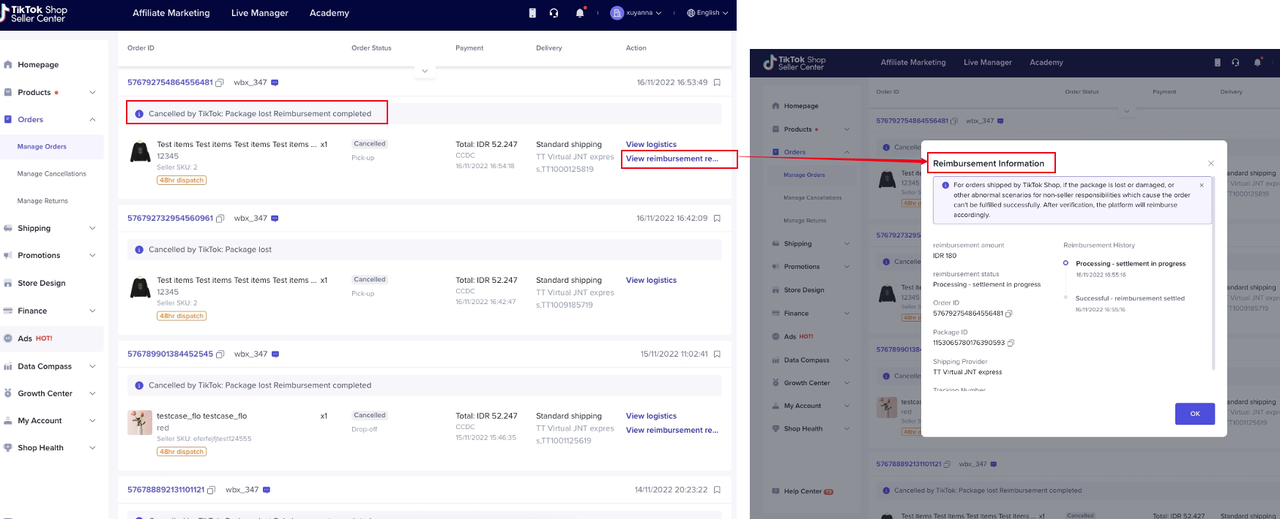
Task: Open the mobile app download icon
Action: (532, 13)
